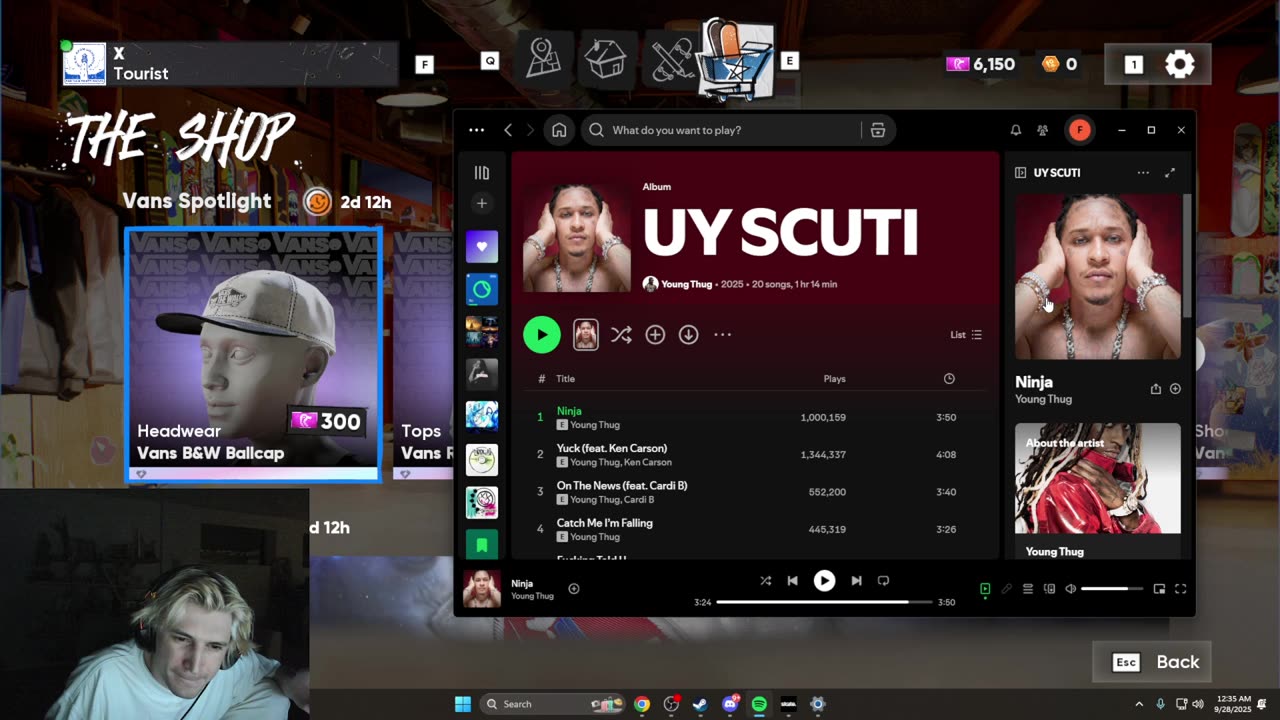Open the game settings gear
The image size is (1280, 720).
point(1180,64)
